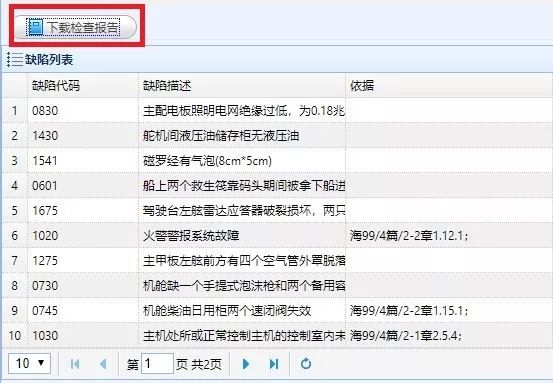The image size is (553, 383).
Task: Click description 主配电板照明电网绝缘过低
Action: [x=244, y=111]
